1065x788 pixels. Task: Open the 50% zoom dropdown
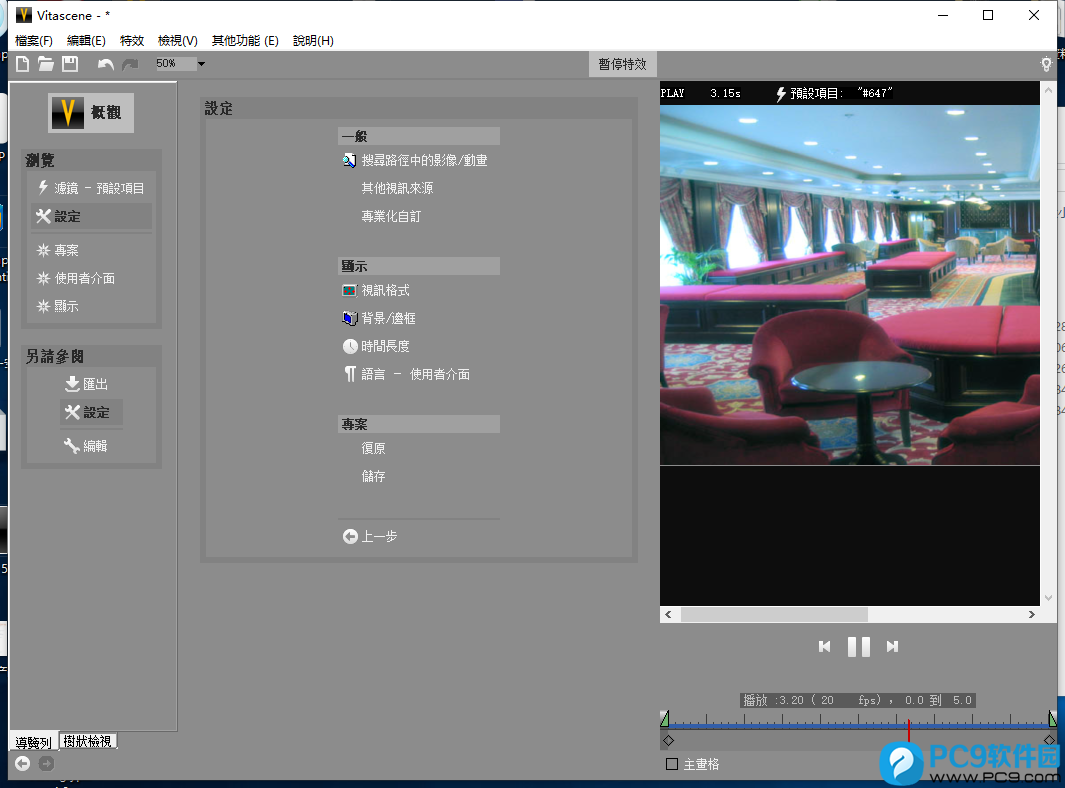click(x=201, y=64)
